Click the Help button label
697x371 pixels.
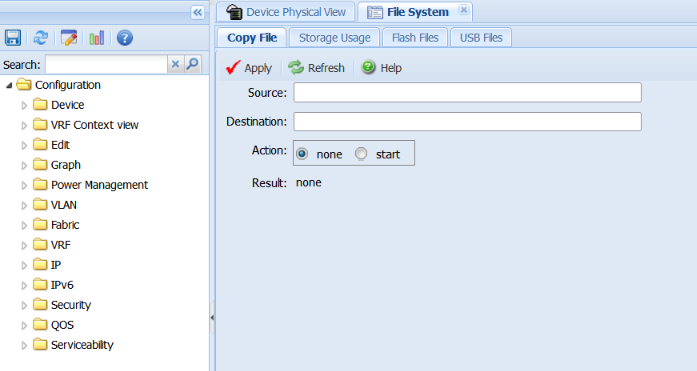click(391, 68)
